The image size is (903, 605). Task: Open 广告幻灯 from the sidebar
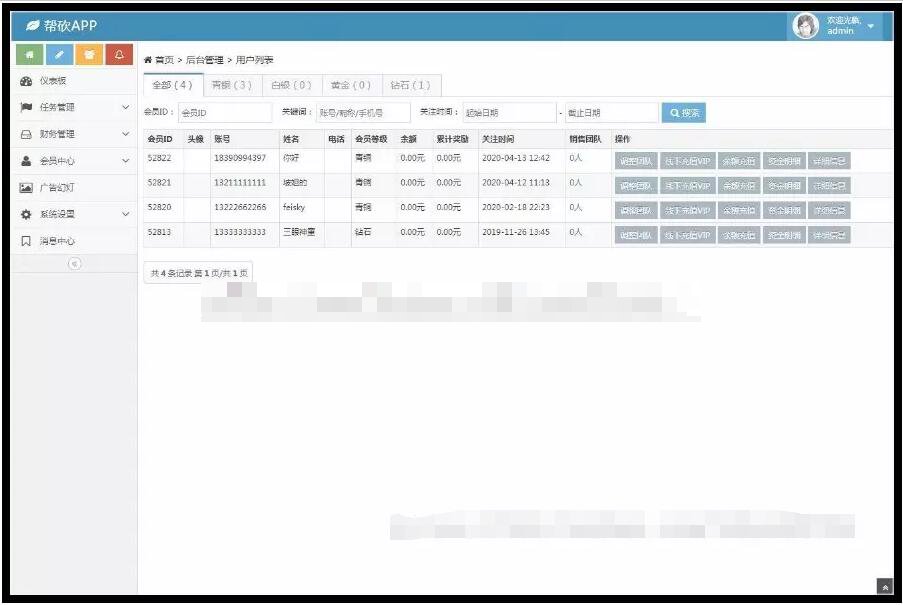pos(74,188)
